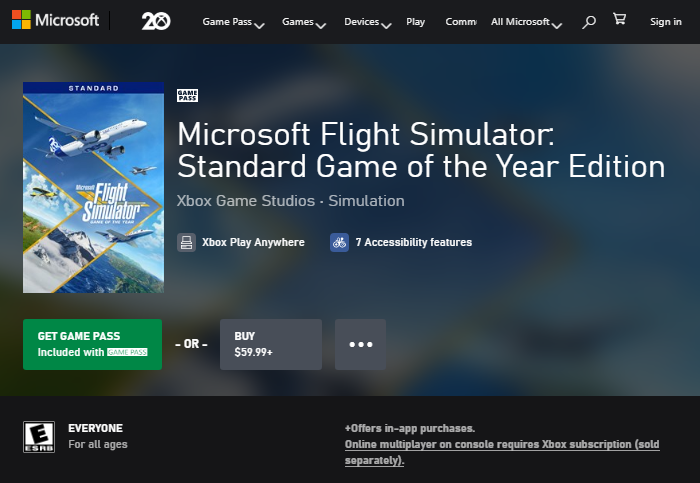Click the Microsoft logo
This screenshot has width=700, height=483.
(x=55, y=21)
